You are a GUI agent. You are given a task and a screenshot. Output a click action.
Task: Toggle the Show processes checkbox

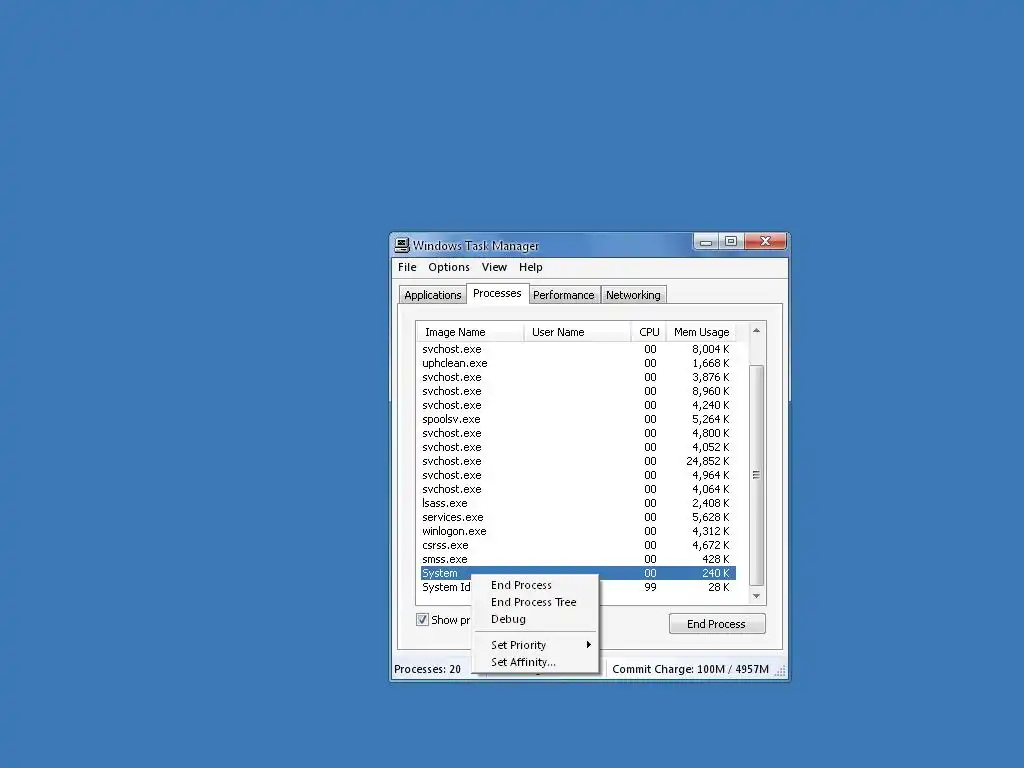point(423,620)
